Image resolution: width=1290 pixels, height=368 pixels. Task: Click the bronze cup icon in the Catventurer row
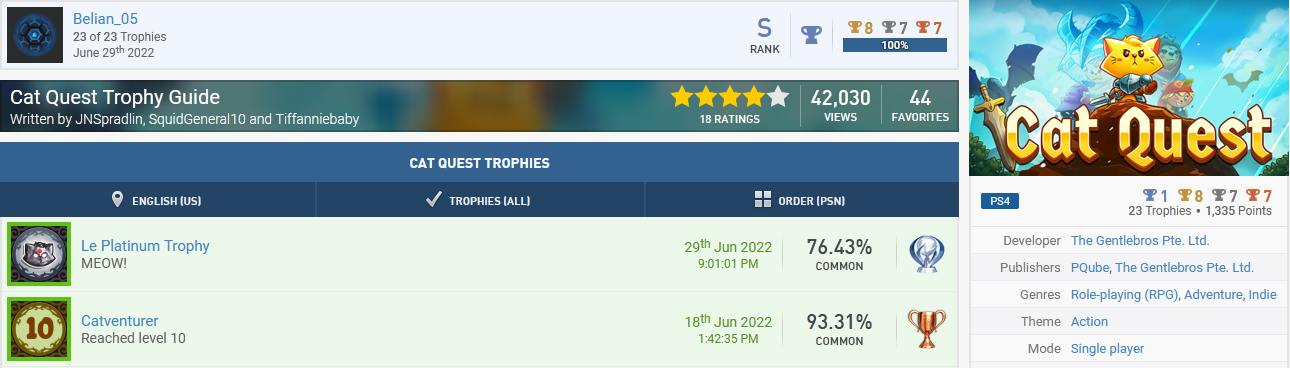click(927, 329)
